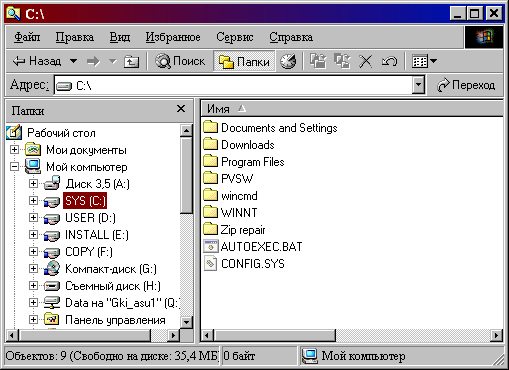This screenshot has height=370, width=509.
Task: Open the address bar dropdown arrow
Action: pos(418,86)
